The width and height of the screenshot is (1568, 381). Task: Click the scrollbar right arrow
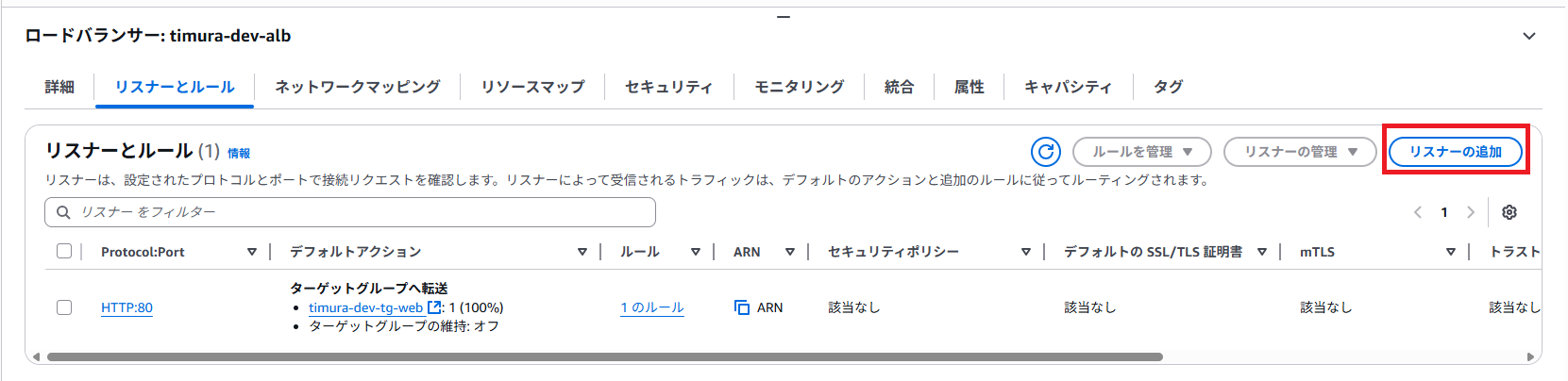[1530, 357]
